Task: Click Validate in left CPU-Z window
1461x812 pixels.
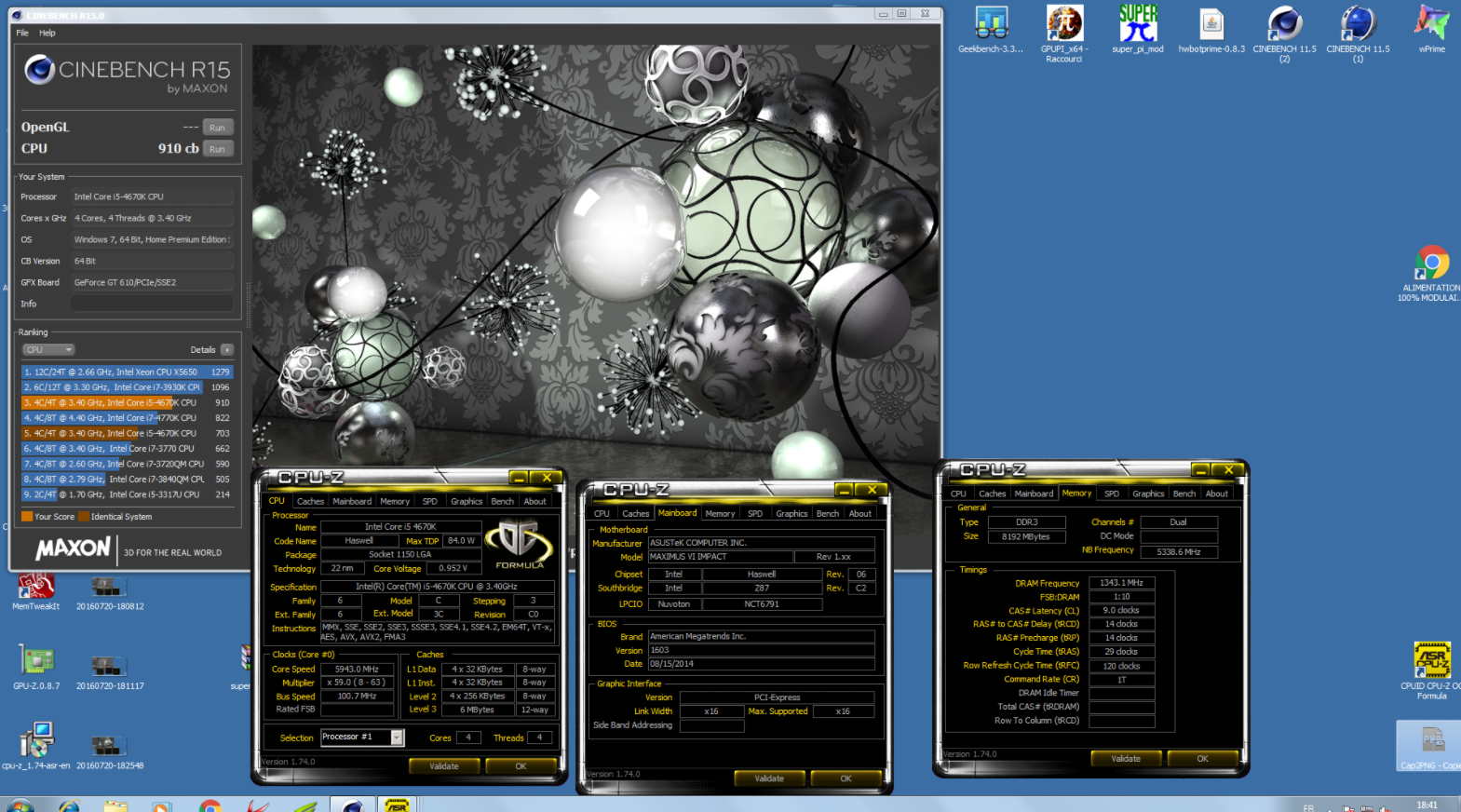Action: [x=444, y=766]
